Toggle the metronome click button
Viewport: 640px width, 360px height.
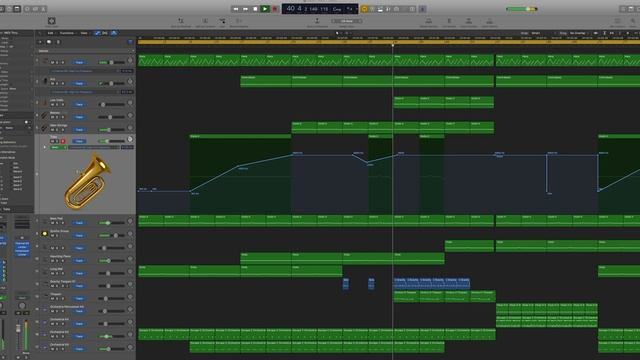(x=422, y=9)
